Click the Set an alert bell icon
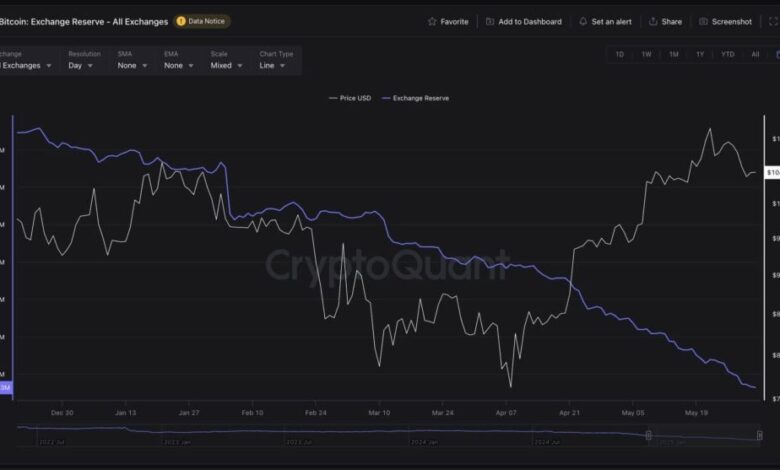 pyautogui.click(x=583, y=21)
